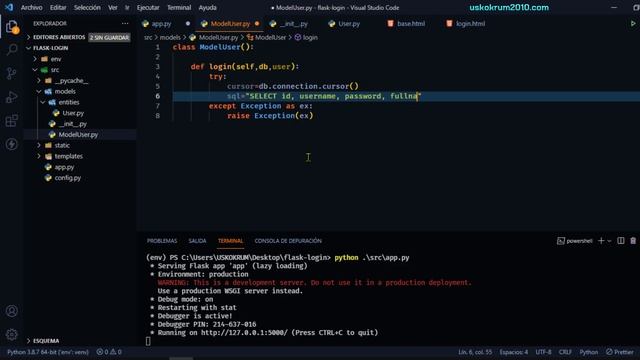
Task: Open the Ayuda menu
Action: [x=207, y=7]
